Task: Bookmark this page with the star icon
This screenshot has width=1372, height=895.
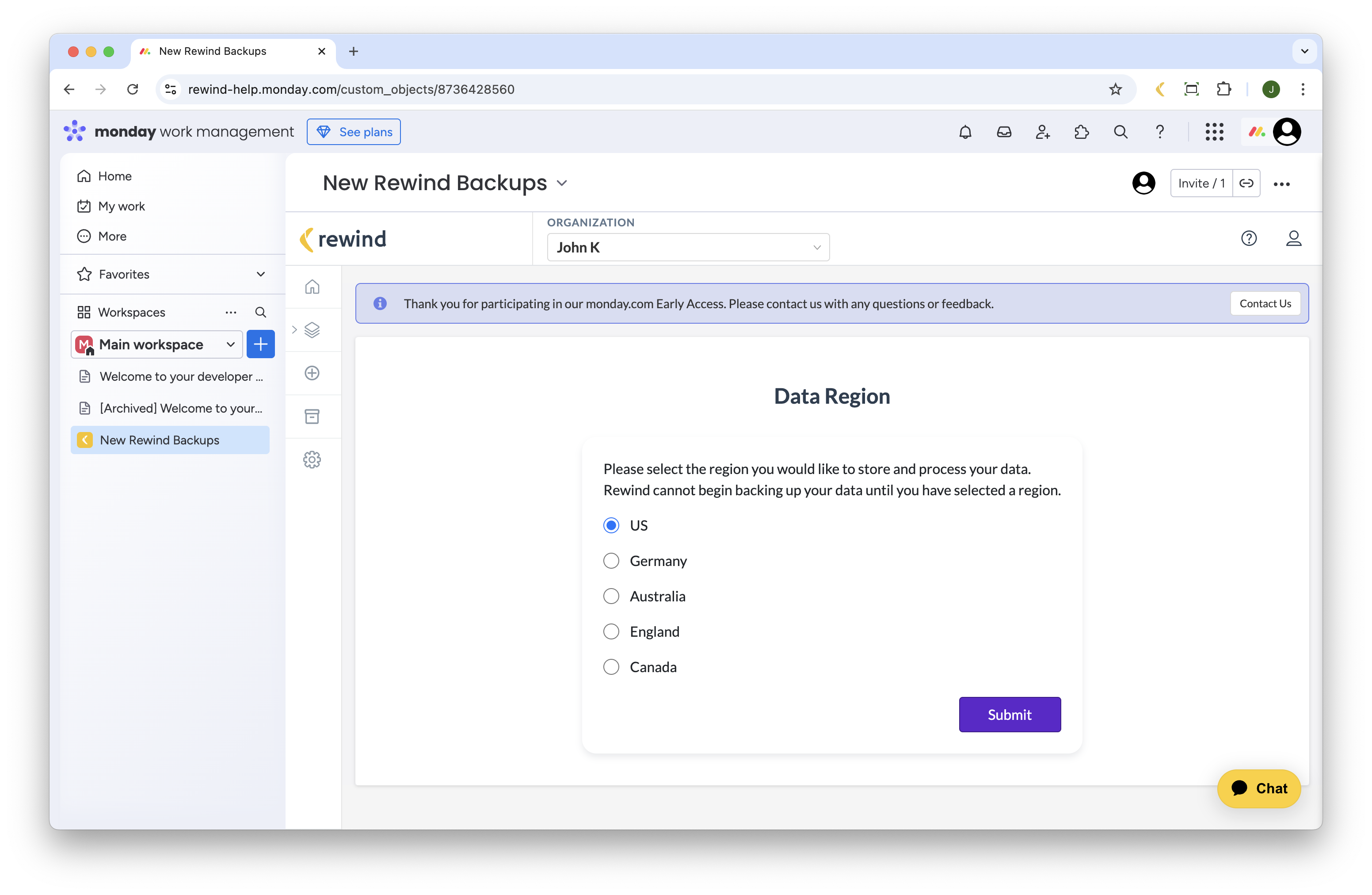Action: tap(1116, 89)
